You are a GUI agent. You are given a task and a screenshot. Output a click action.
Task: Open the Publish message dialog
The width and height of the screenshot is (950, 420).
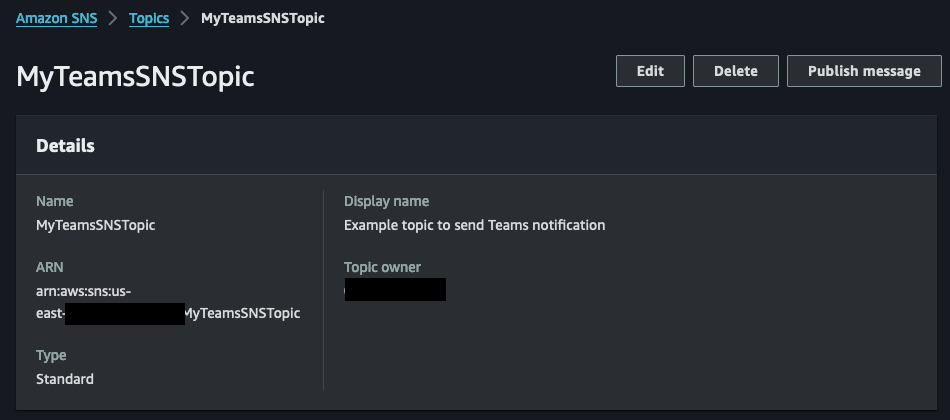click(864, 71)
